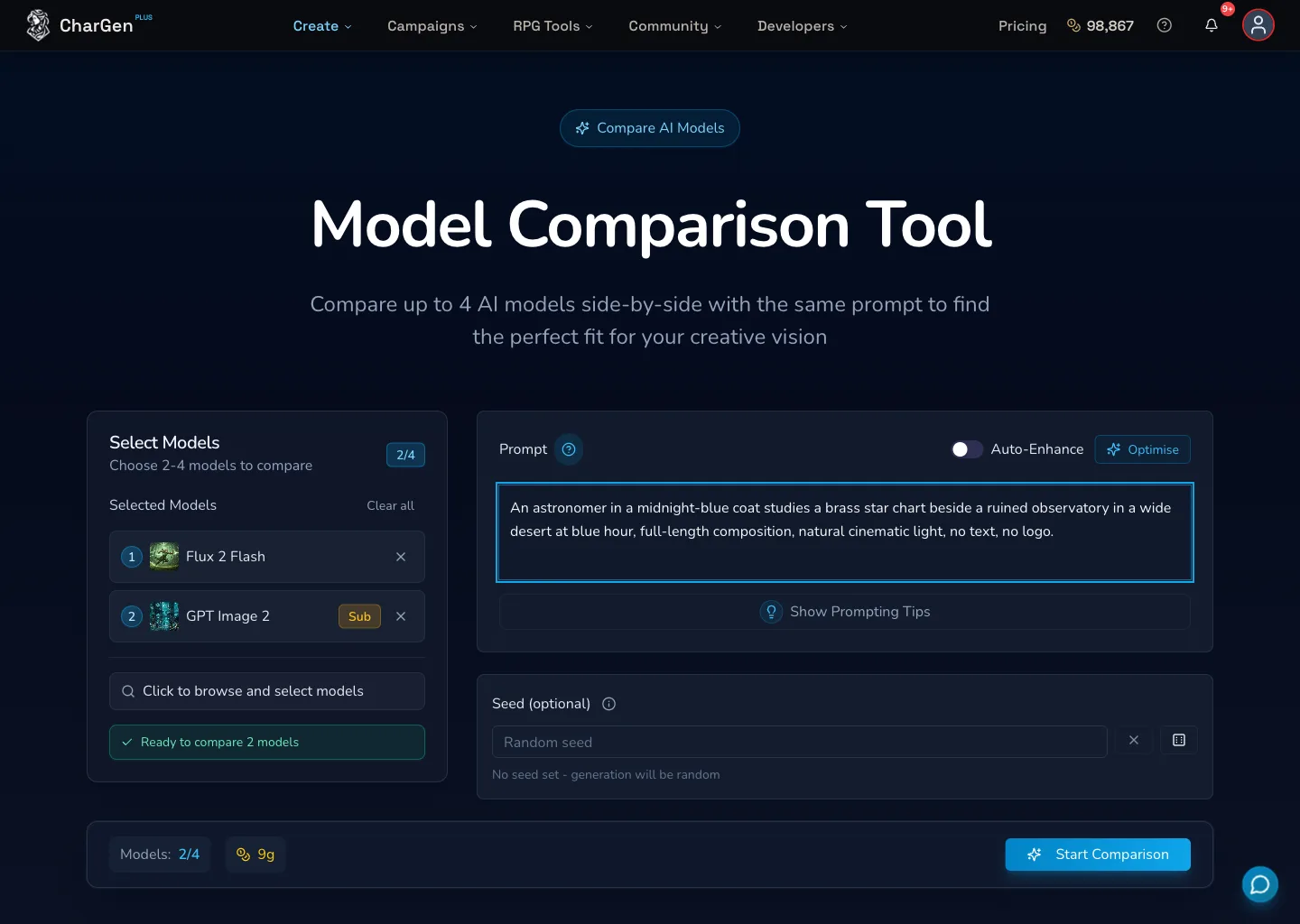
Task: Clear the seed with the X button
Action: [1134, 741]
